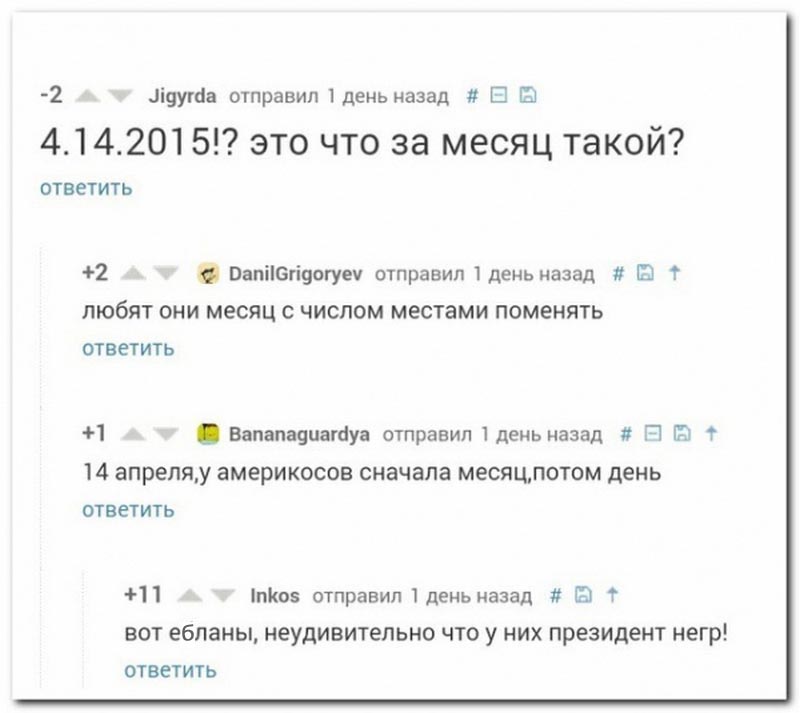Open permalink # of DanilGrigoryev's comment

click(x=617, y=272)
